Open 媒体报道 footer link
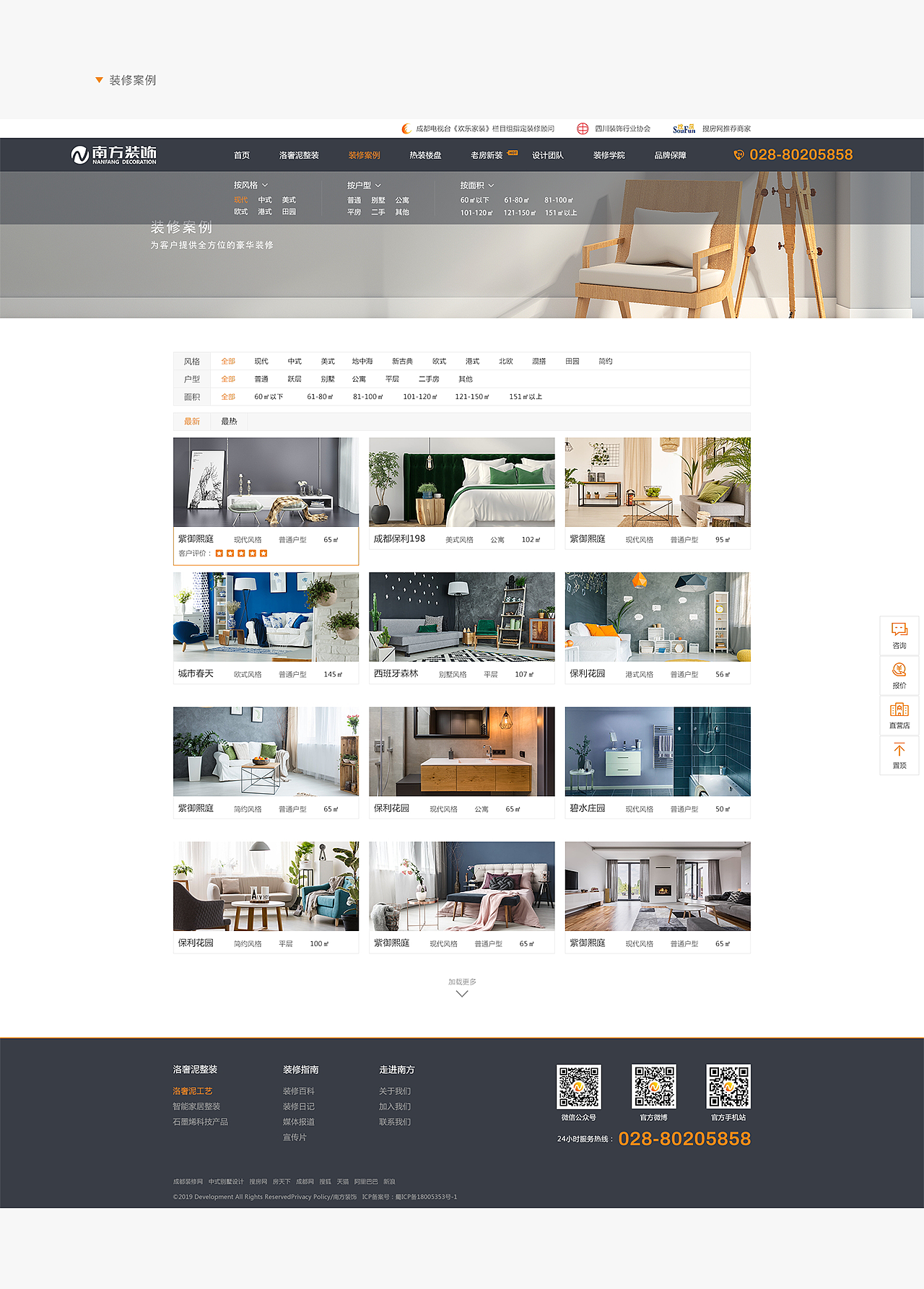 (299, 1122)
